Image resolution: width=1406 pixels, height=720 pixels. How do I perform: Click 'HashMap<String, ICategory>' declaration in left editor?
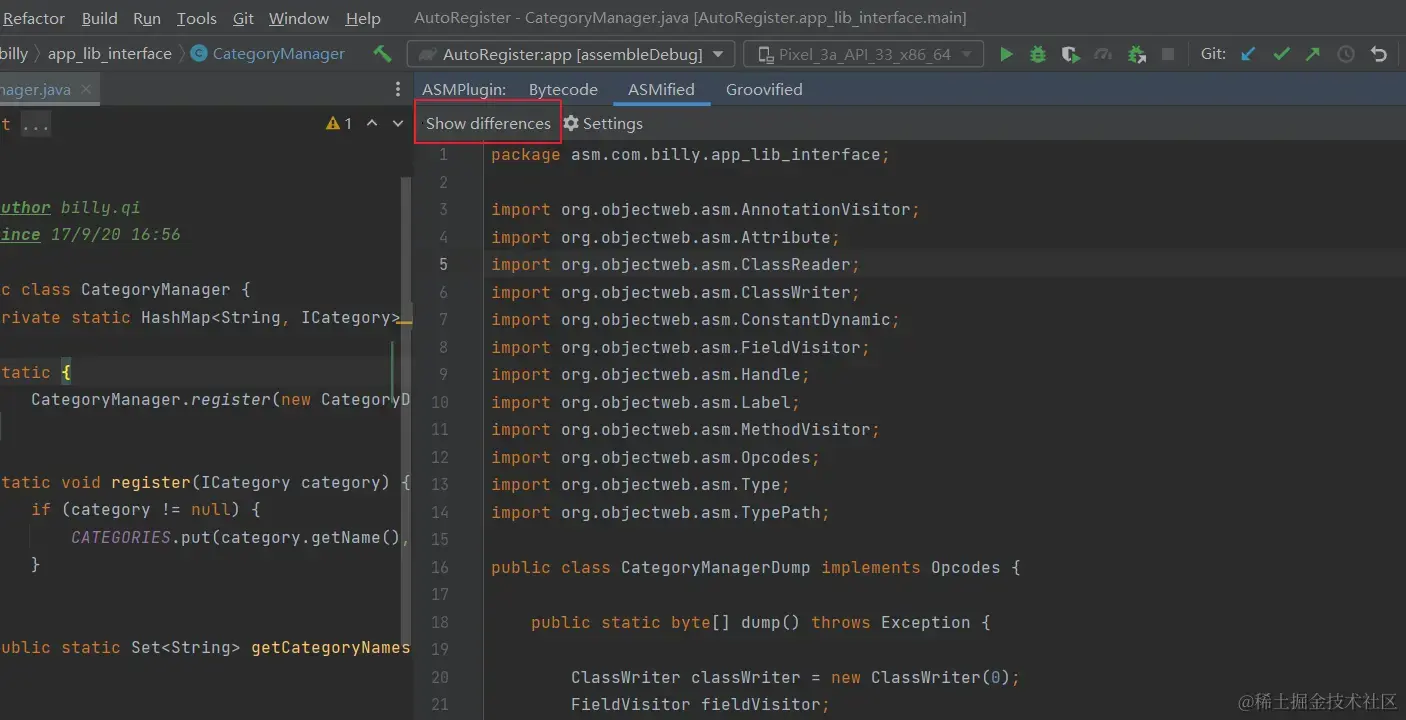270,317
